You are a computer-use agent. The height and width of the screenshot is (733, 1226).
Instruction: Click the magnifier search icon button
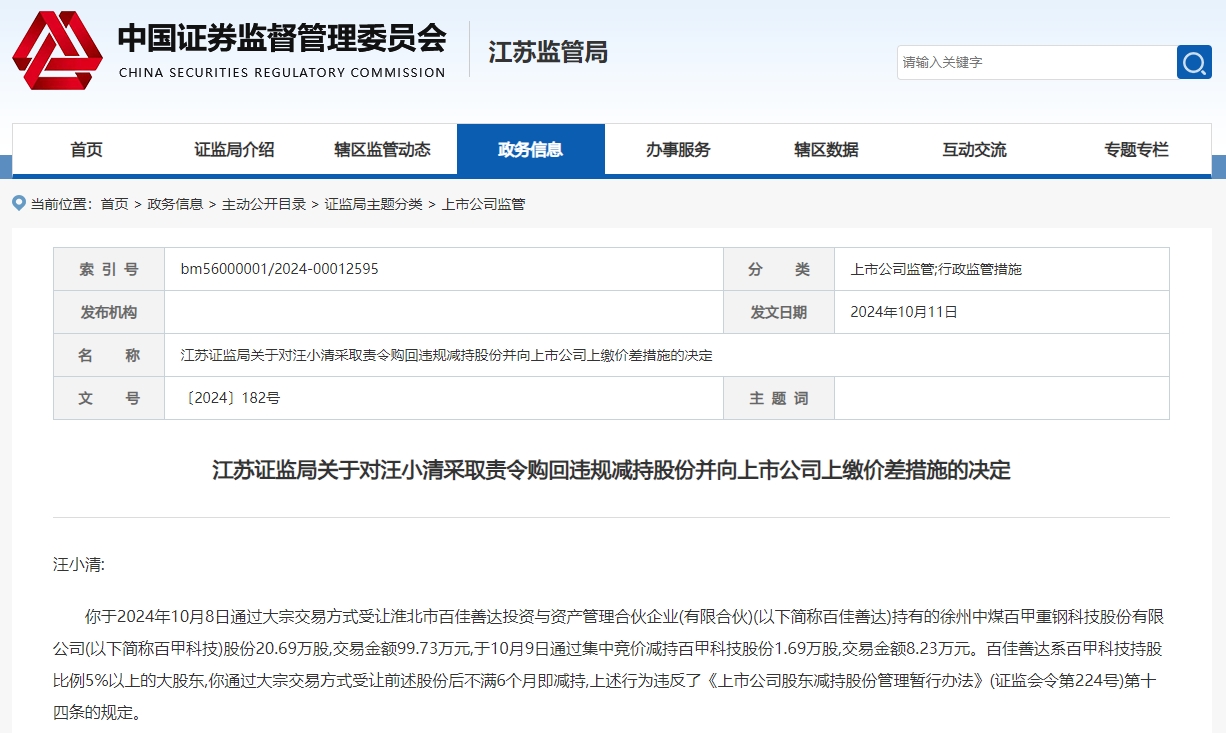[1193, 62]
